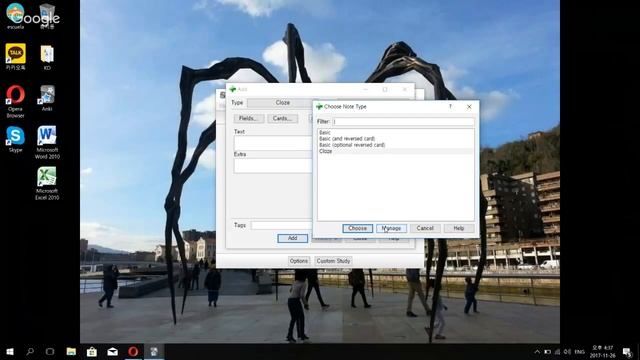The width and height of the screenshot is (640, 360).
Task: Open the Windows Start menu
Action: [x=10, y=351]
